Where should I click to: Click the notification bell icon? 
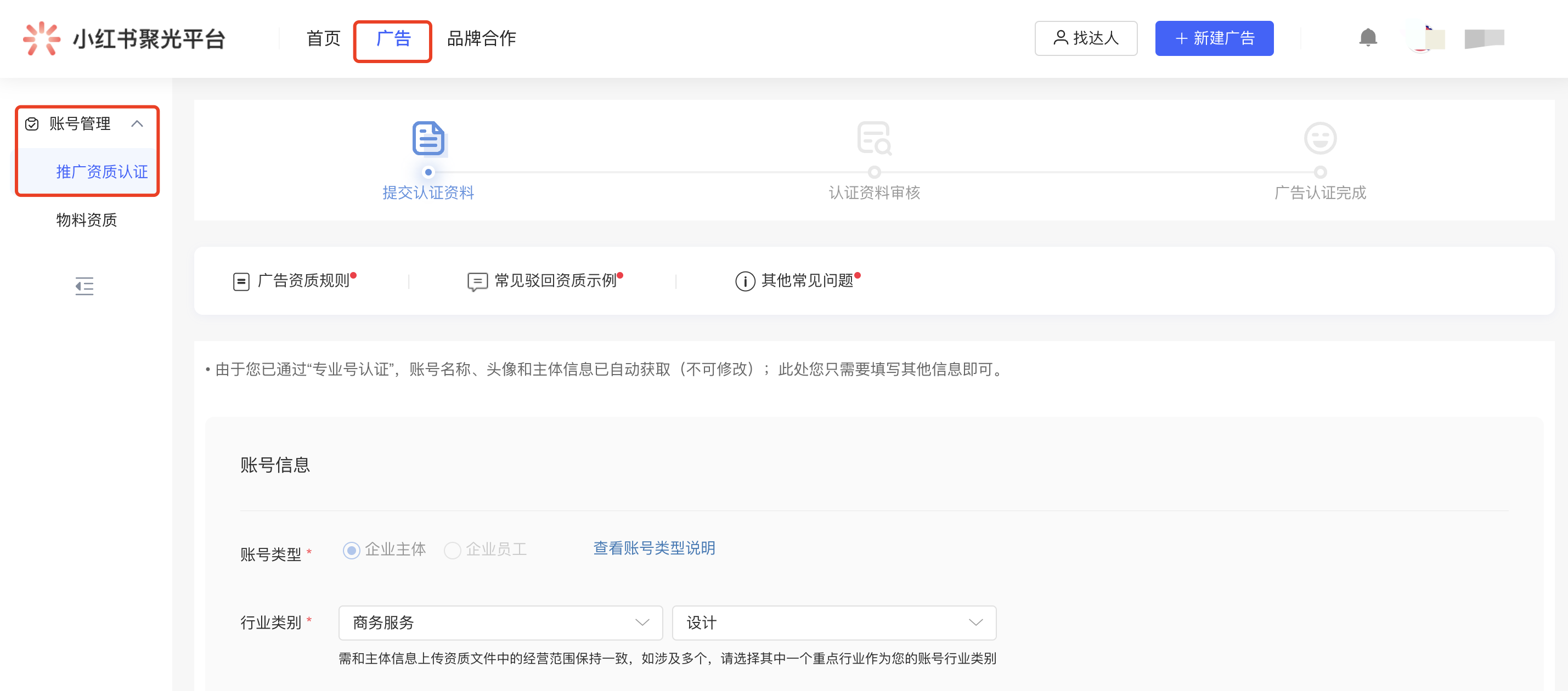click(1368, 38)
